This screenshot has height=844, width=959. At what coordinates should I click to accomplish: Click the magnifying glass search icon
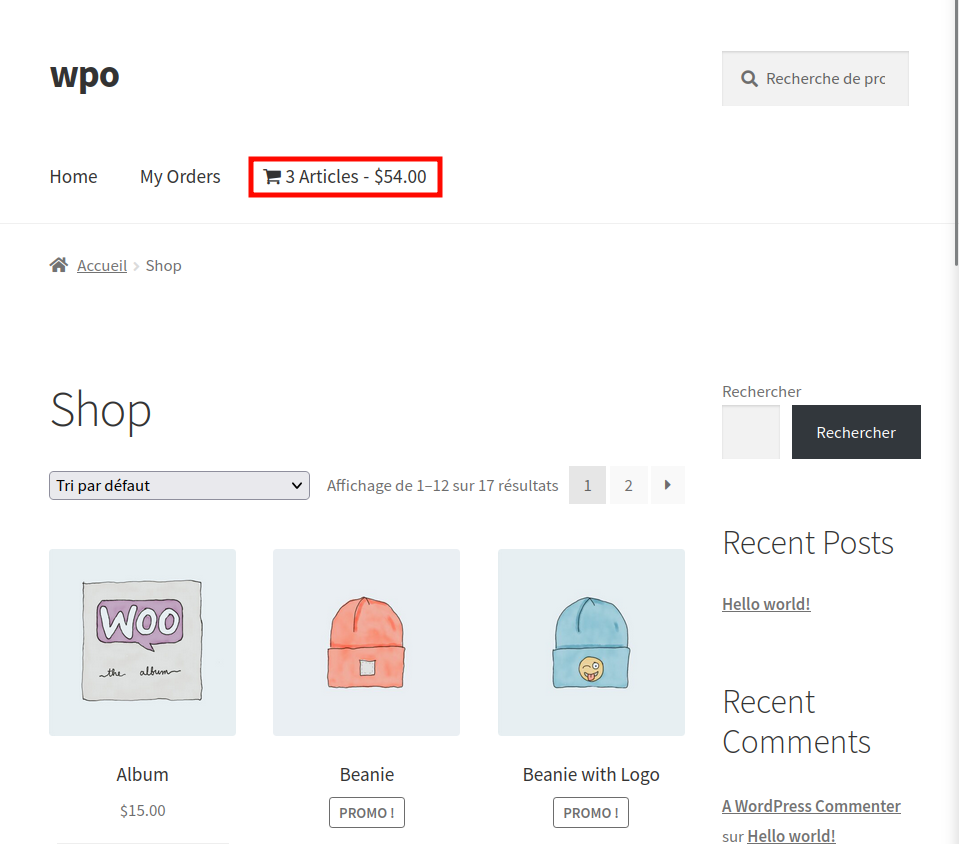[749, 78]
